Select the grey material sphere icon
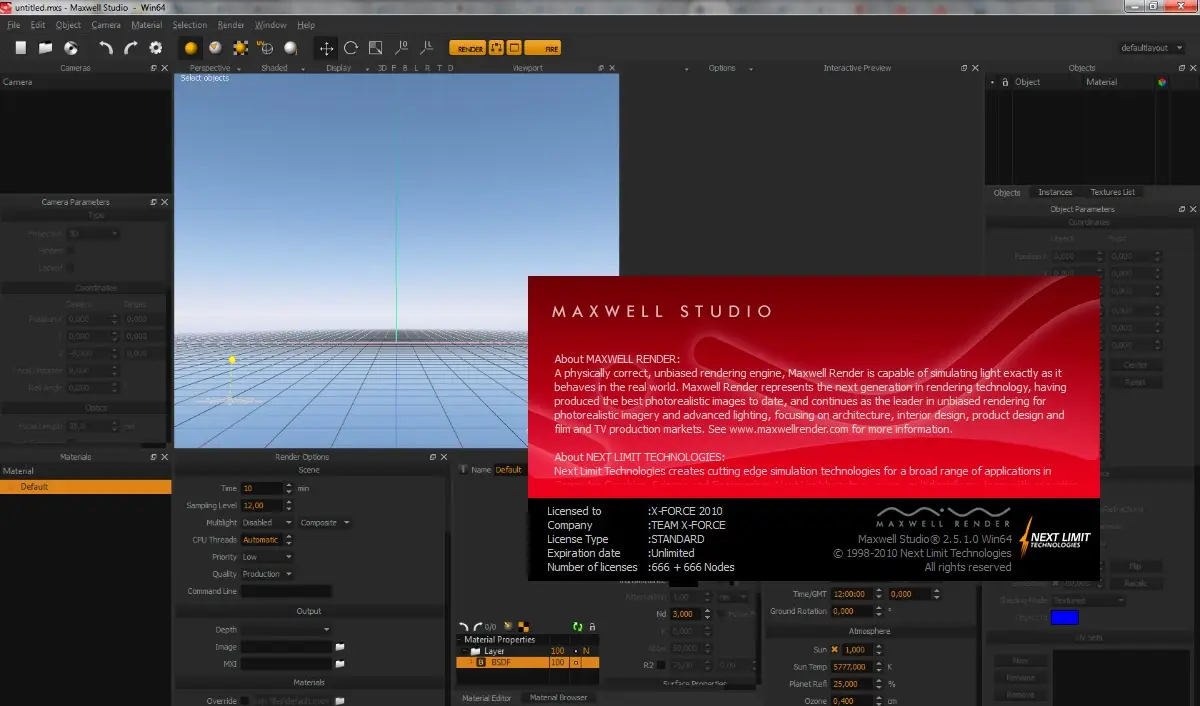1200x706 pixels. 215,47
